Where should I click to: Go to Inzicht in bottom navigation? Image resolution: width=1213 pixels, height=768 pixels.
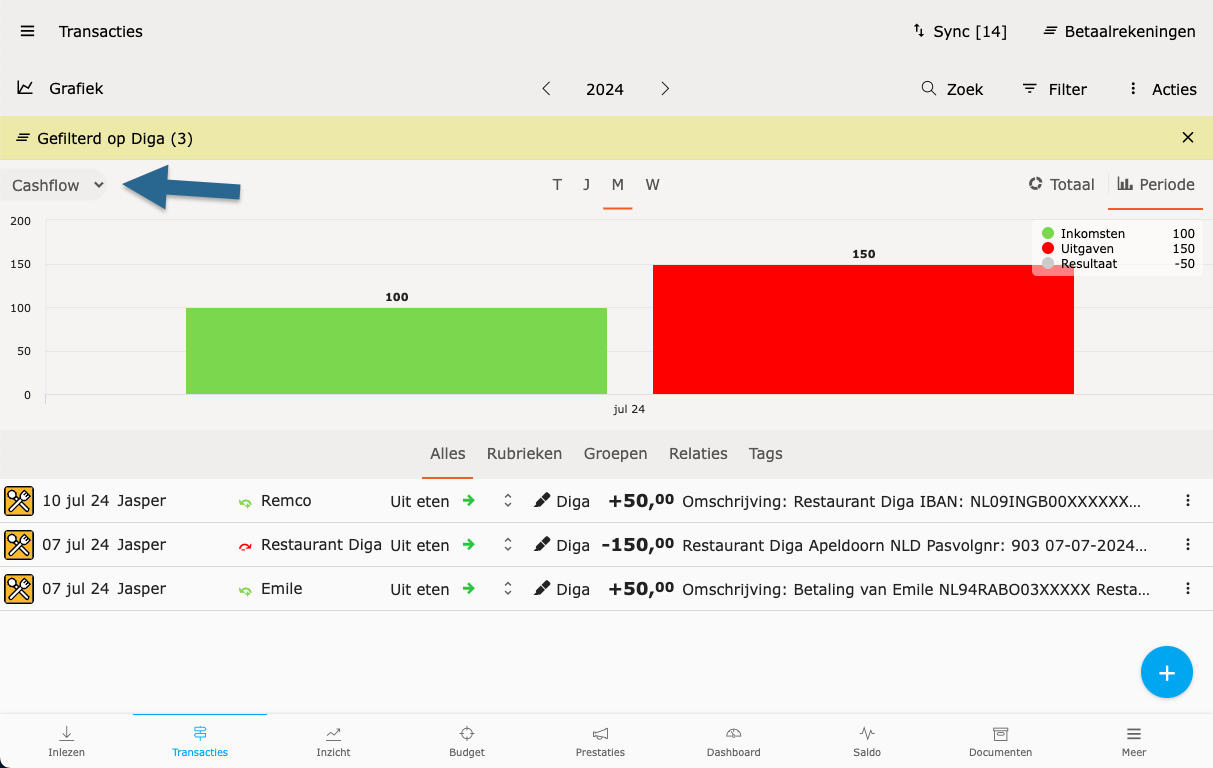(x=333, y=741)
